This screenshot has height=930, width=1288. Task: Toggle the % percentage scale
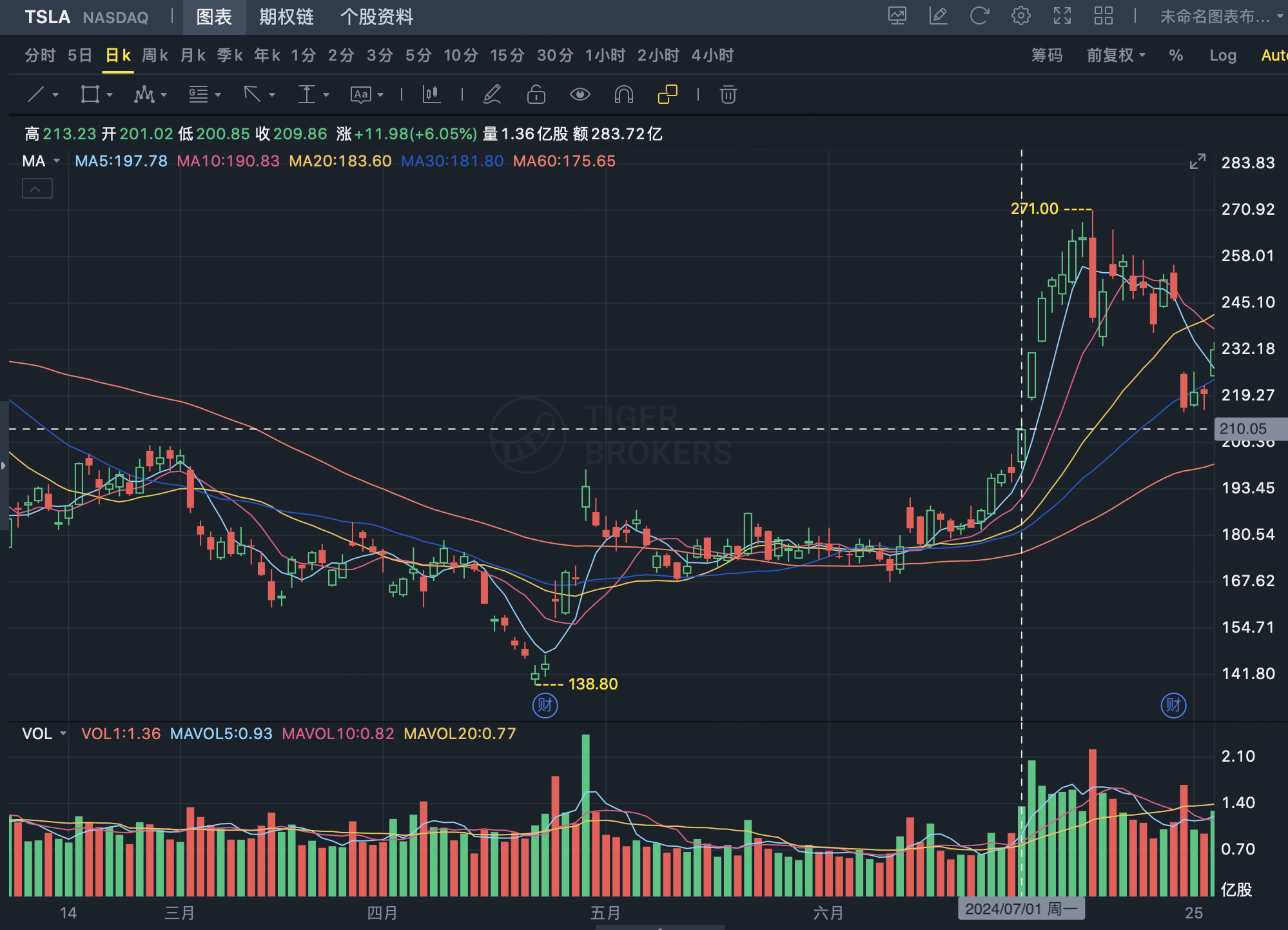coord(1176,55)
